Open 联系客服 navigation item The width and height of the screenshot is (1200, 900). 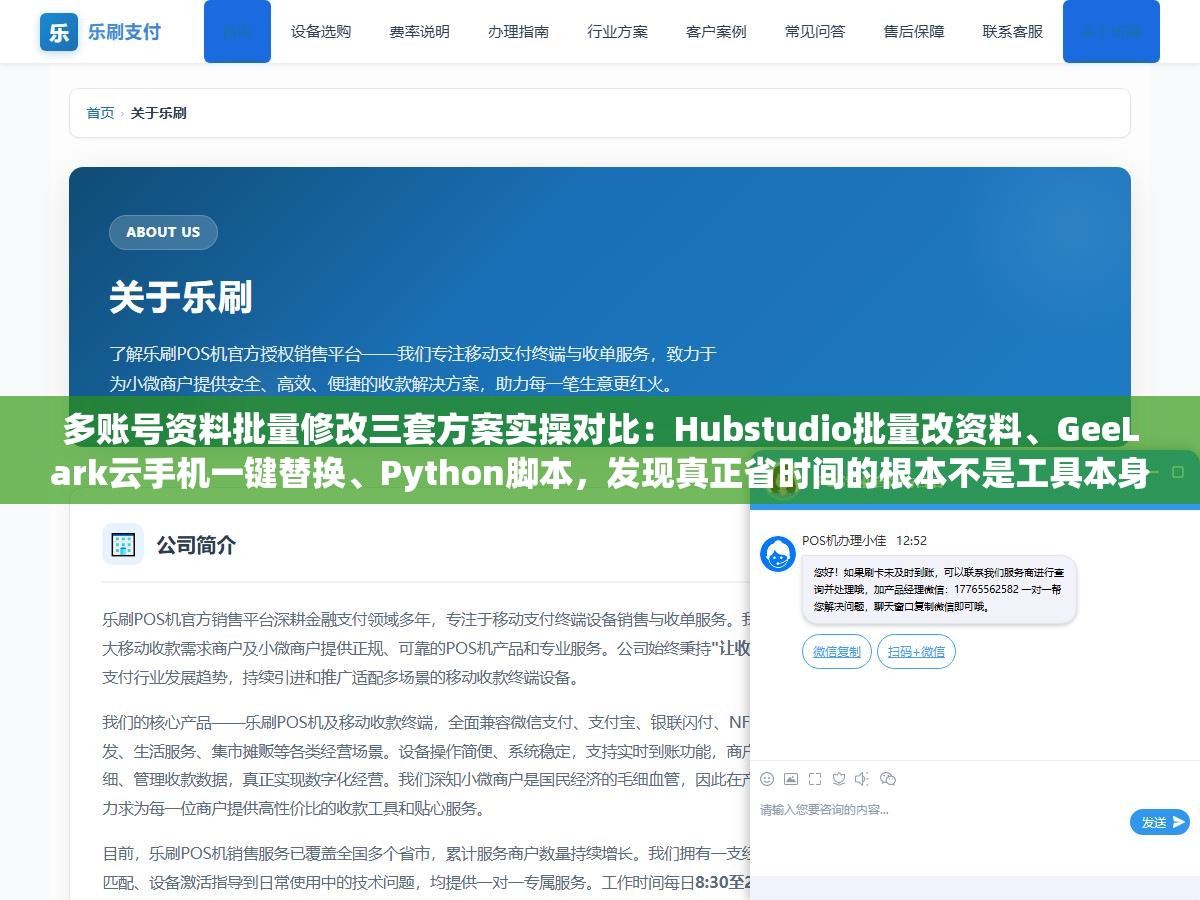coord(1013,32)
